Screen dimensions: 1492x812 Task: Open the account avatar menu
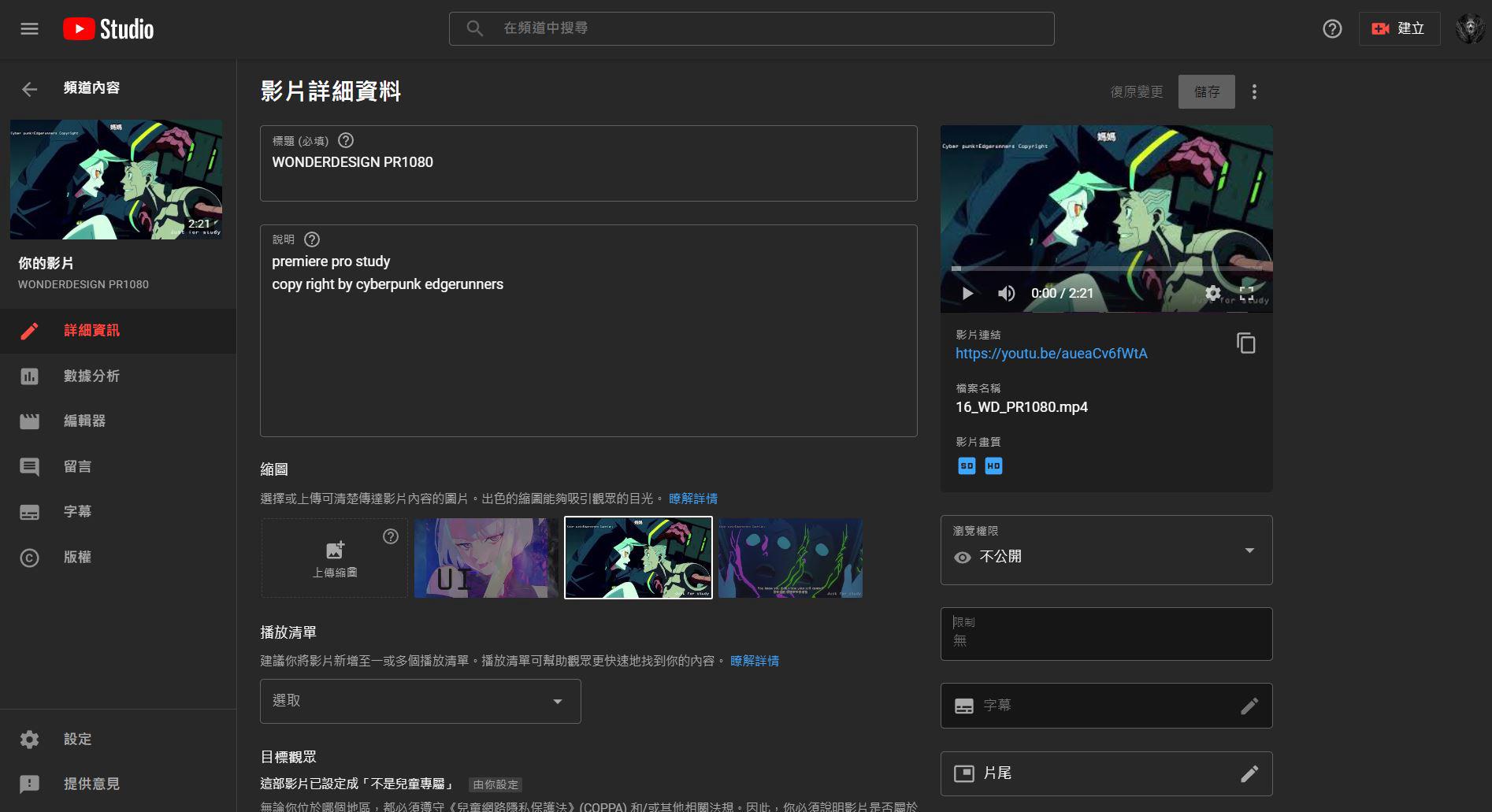click(1469, 29)
